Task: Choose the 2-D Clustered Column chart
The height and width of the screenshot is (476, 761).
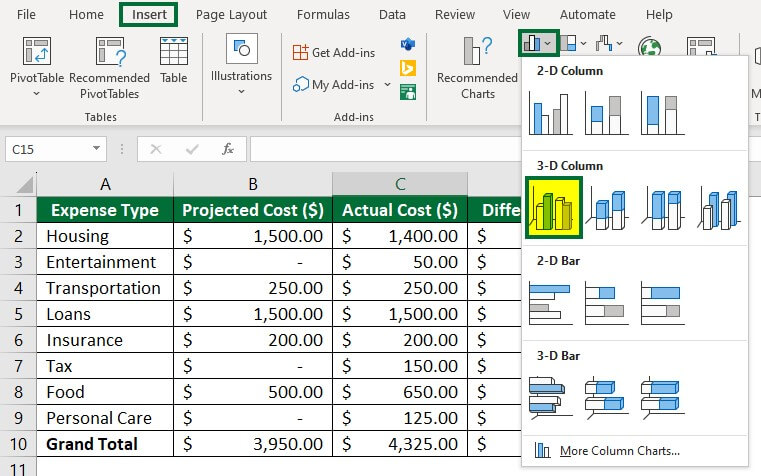Action: [552, 113]
